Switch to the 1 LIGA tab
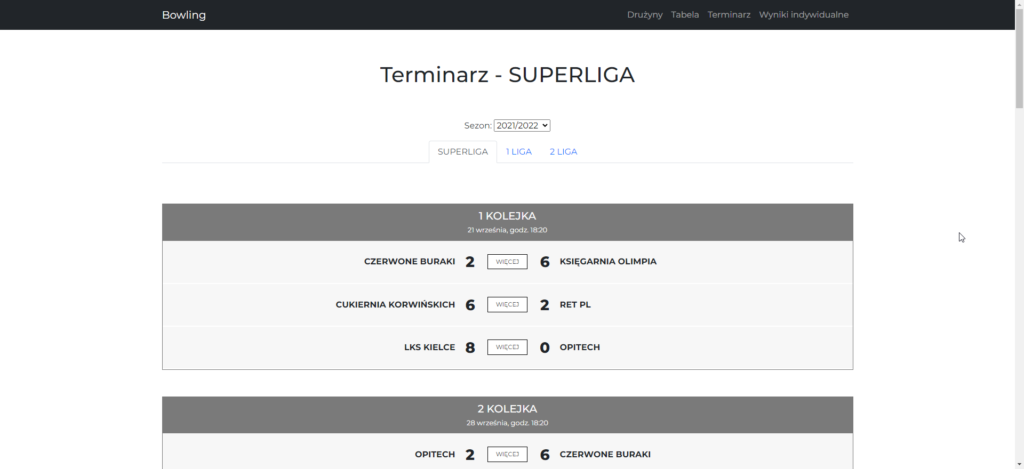1024x469 pixels. (x=519, y=152)
